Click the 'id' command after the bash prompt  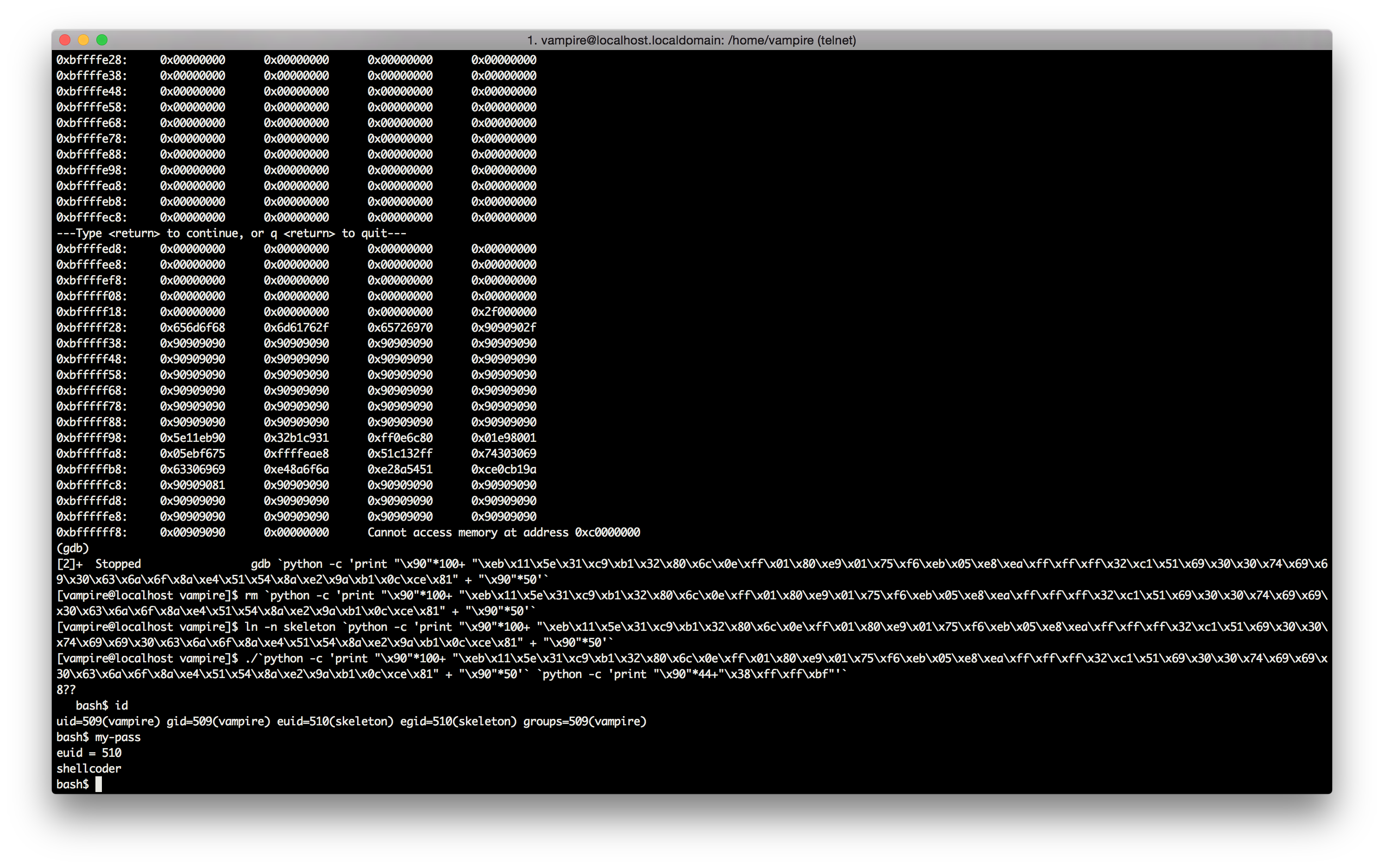coord(121,705)
